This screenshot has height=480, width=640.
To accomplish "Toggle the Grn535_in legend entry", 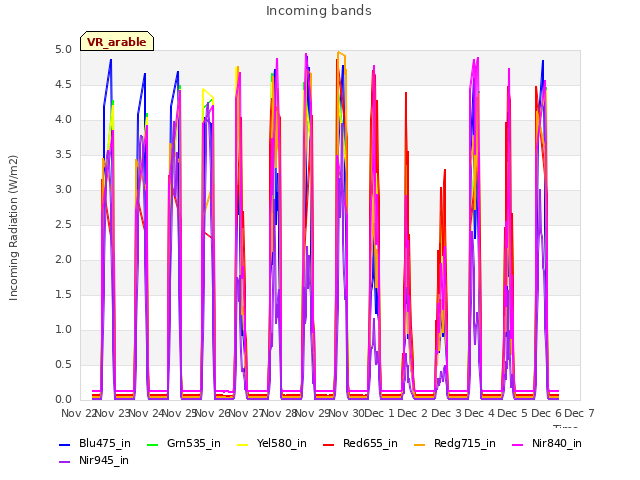I will coord(184,444).
